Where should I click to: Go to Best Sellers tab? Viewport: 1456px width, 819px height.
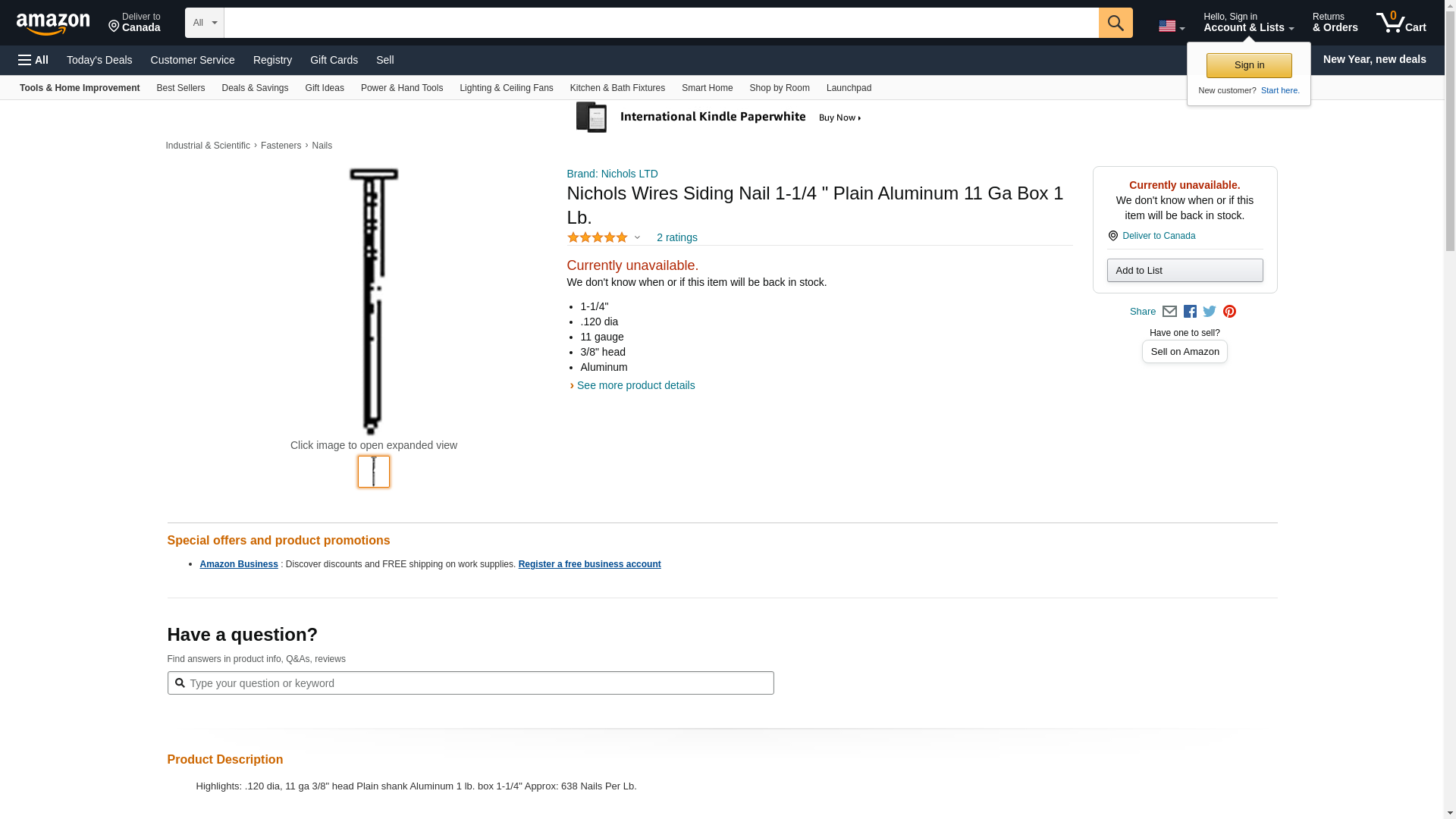click(180, 88)
